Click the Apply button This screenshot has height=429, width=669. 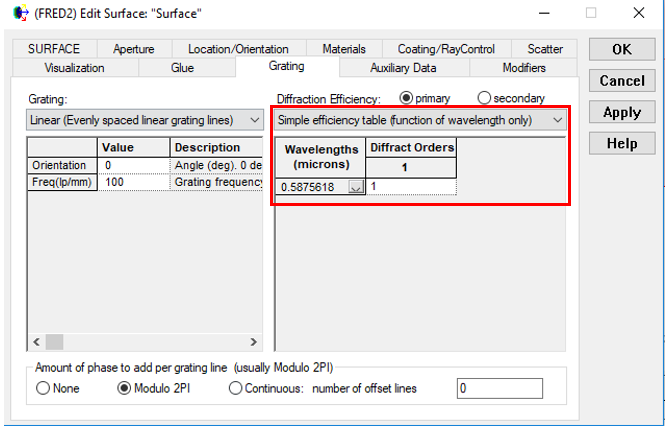tap(621, 113)
